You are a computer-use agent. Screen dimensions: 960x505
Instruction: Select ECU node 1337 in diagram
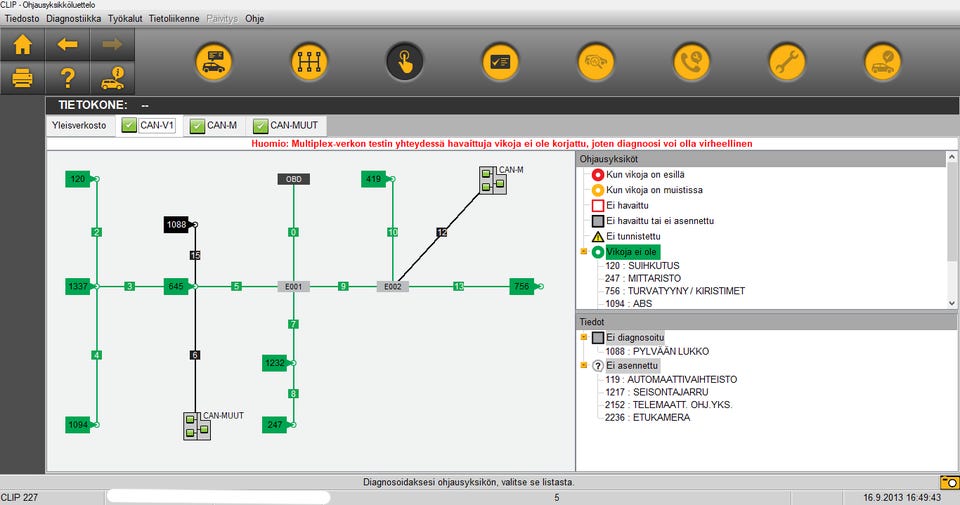(78, 286)
